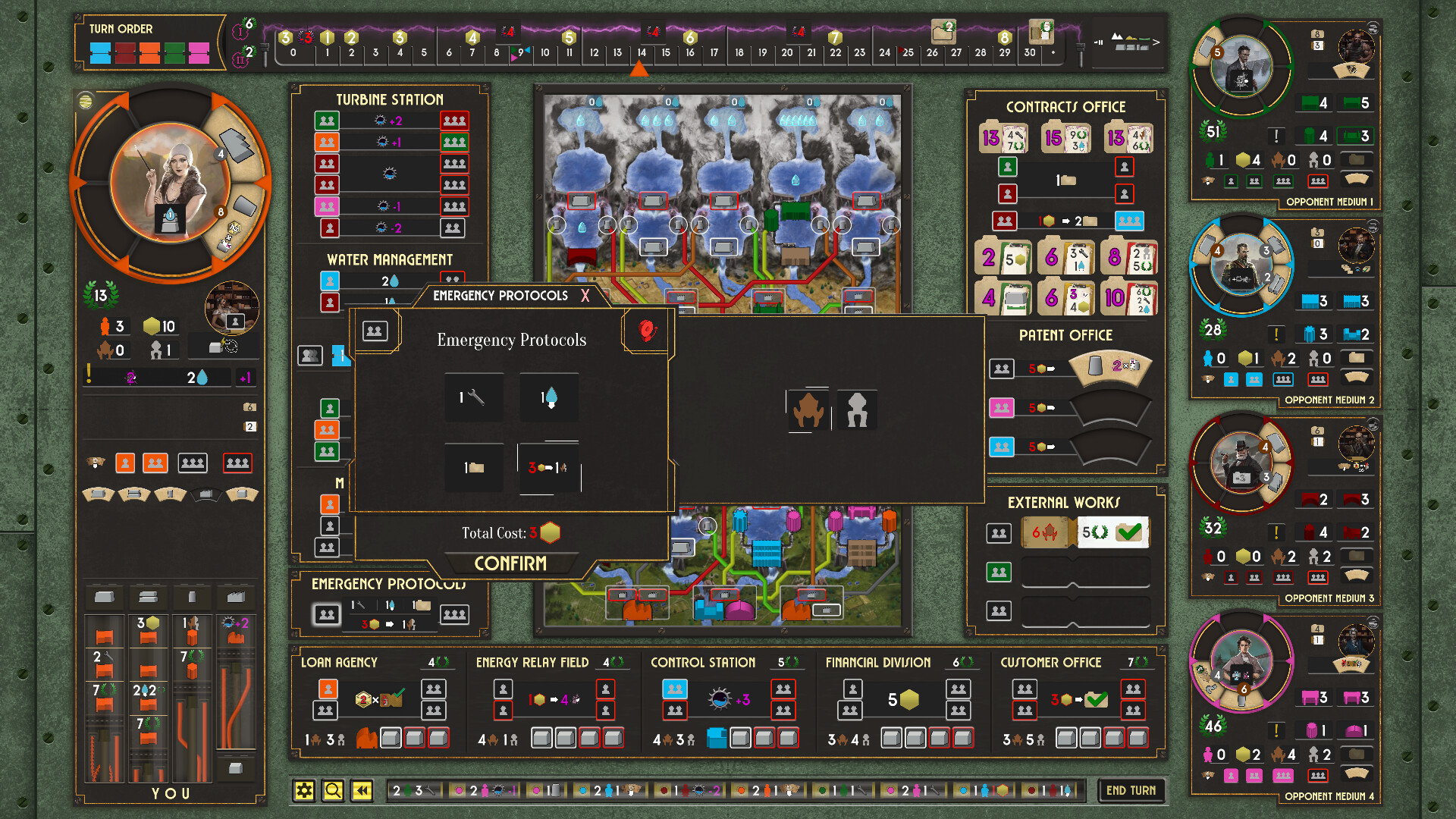Select the wrench repair option in Emergency Protocols

[x=473, y=397]
